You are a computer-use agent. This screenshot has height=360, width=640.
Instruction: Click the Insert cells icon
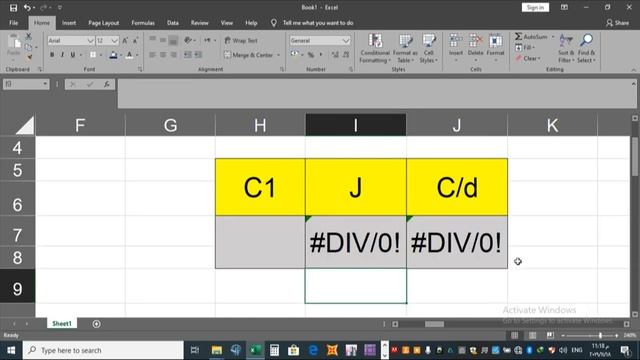pyautogui.click(x=456, y=41)
